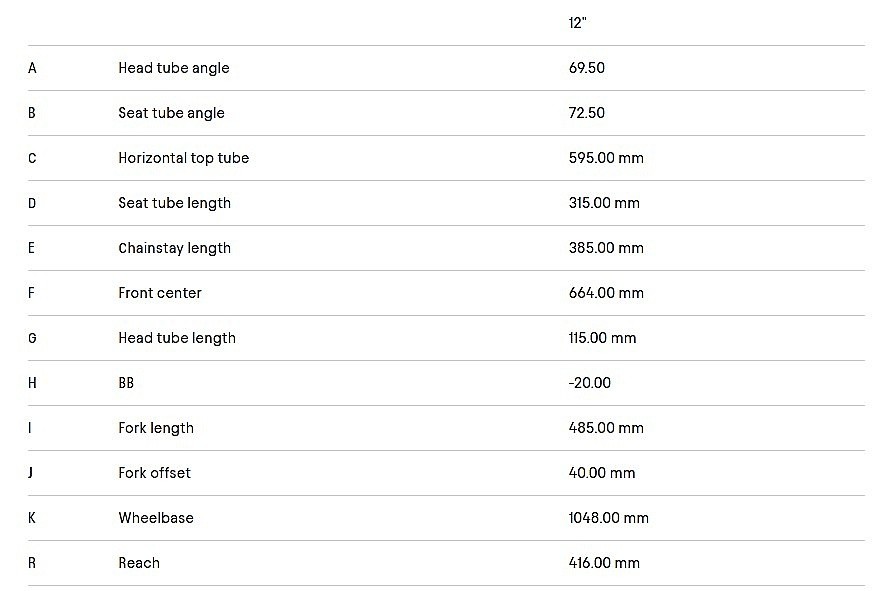Select the Fork length label
The height and width of the screenshot is (591, 875).
(156, 428)
